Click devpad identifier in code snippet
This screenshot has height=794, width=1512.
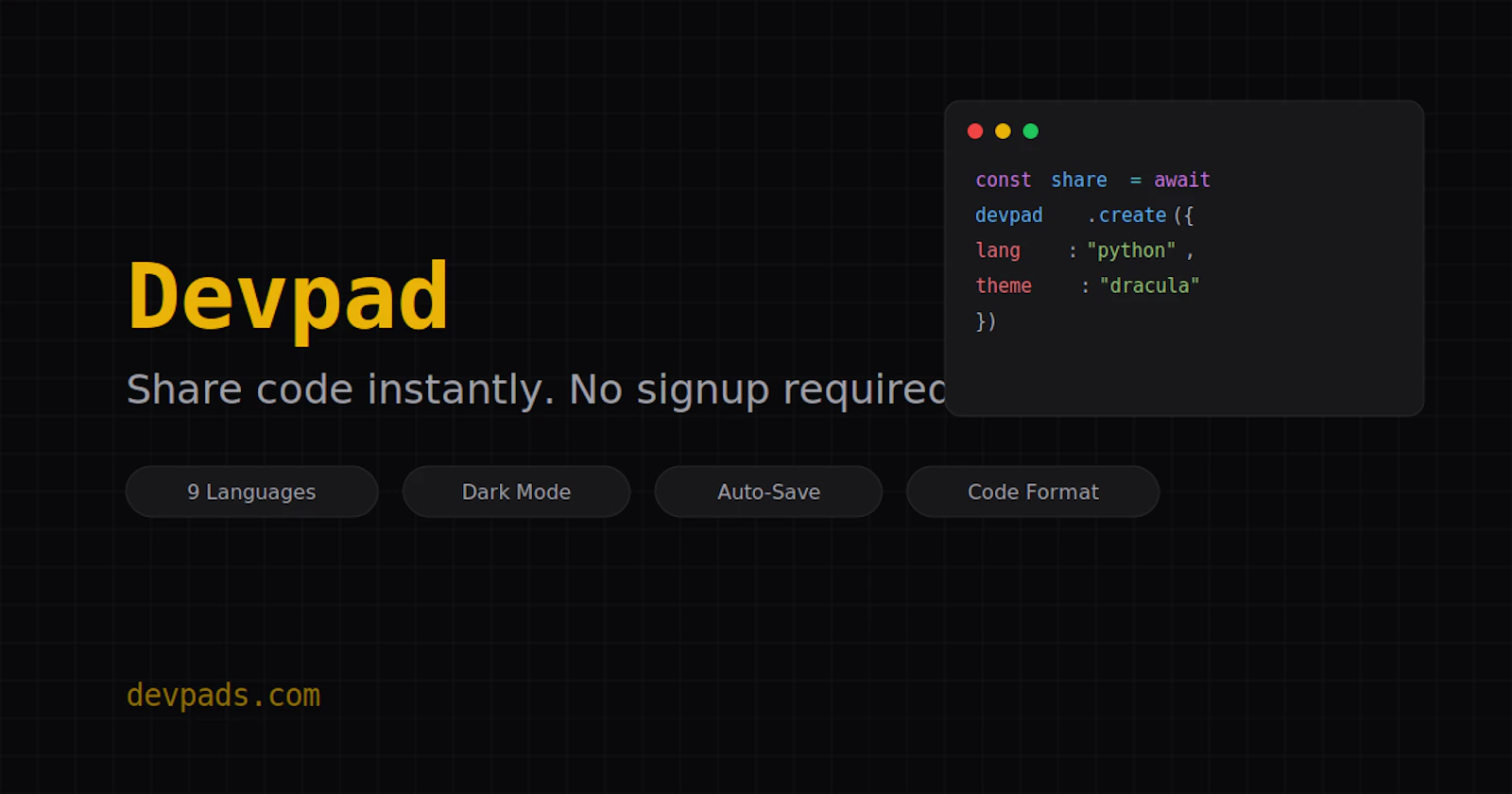pos(1009,216)
